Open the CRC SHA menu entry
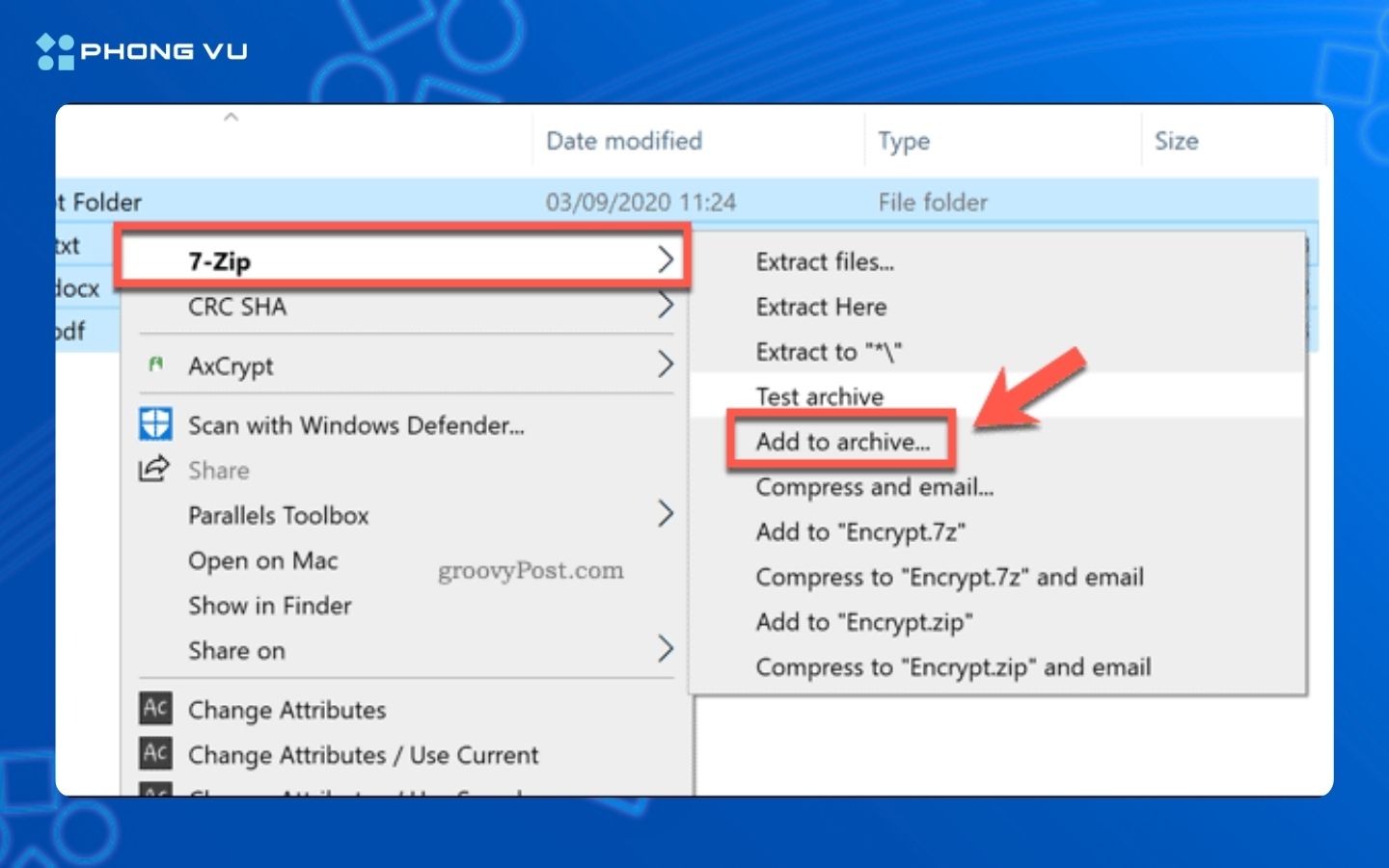 point(407,307)
